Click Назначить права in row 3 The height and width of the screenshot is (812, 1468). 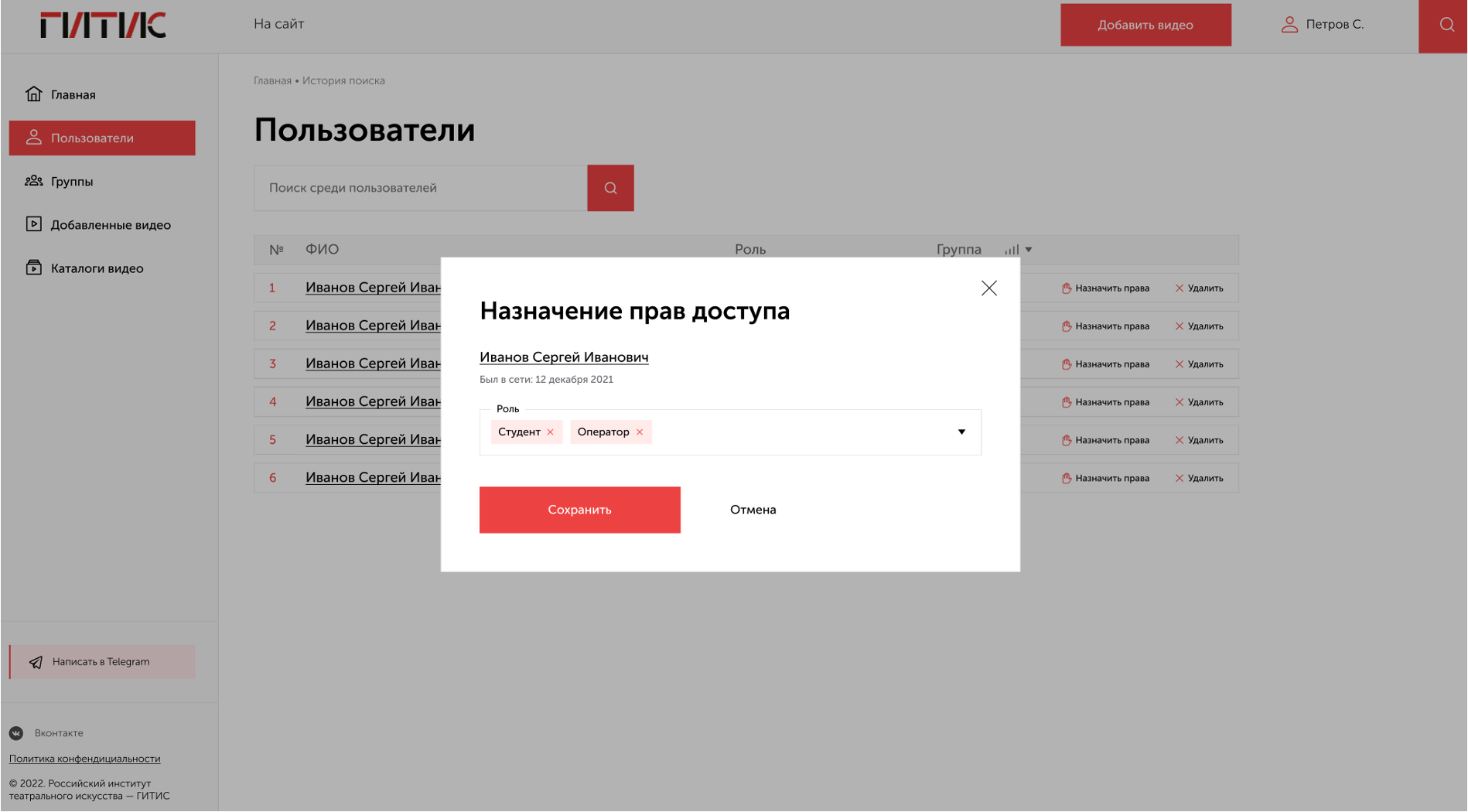[1105, 364]
